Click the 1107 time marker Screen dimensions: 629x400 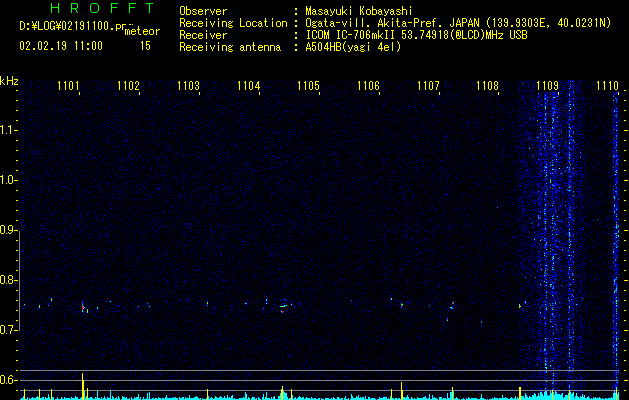(428, 85)
